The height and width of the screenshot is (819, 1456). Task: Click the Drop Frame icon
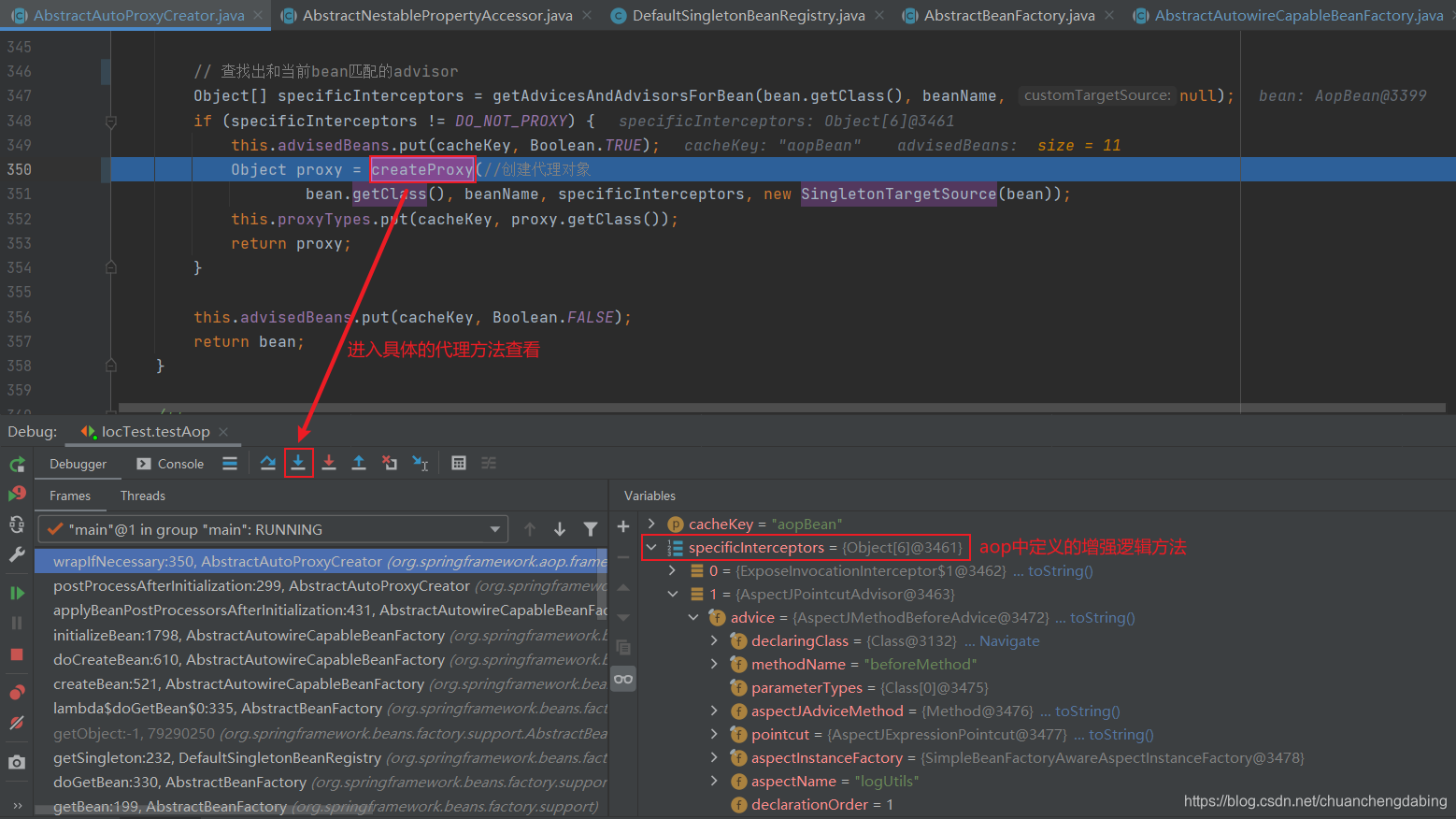[390, 464]
